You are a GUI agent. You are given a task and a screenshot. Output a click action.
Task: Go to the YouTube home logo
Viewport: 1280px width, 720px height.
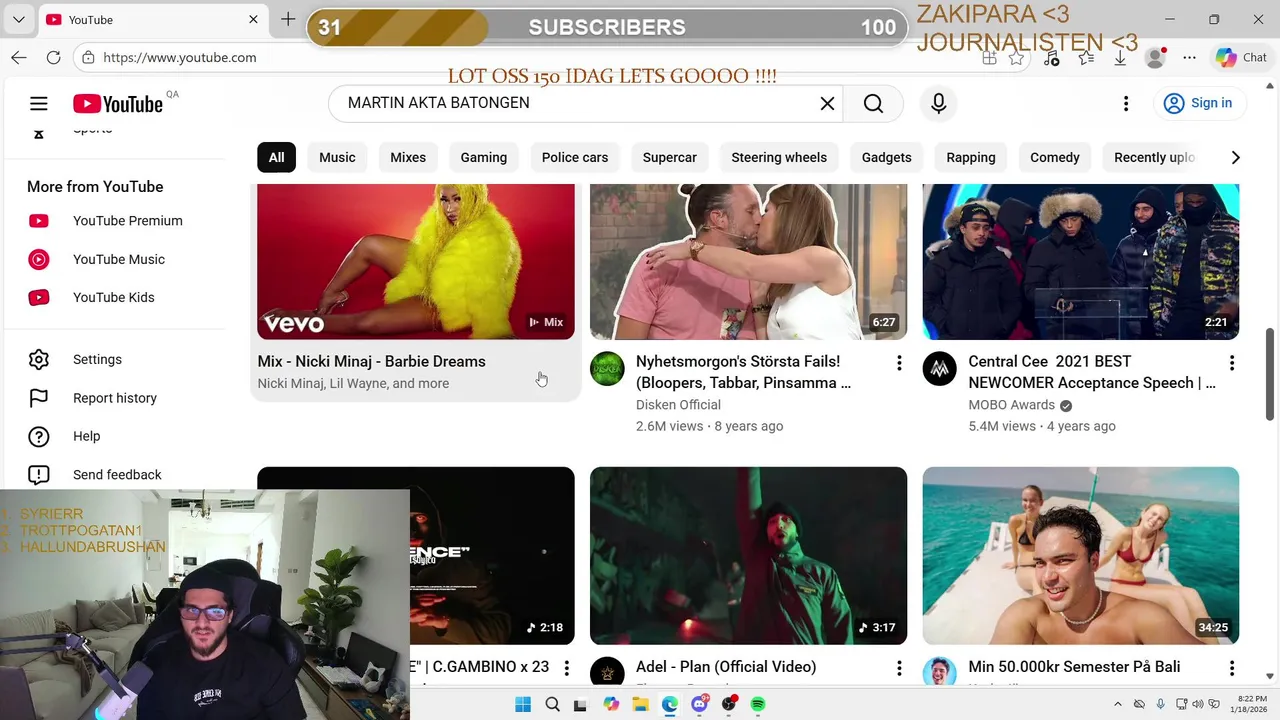117,104
